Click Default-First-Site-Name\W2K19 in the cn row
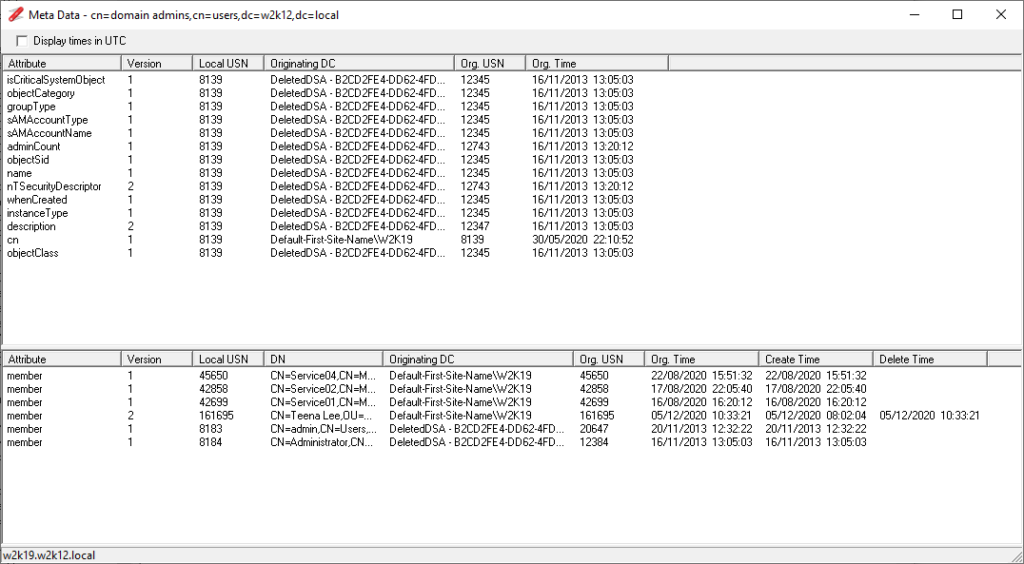 coord(341,240)
